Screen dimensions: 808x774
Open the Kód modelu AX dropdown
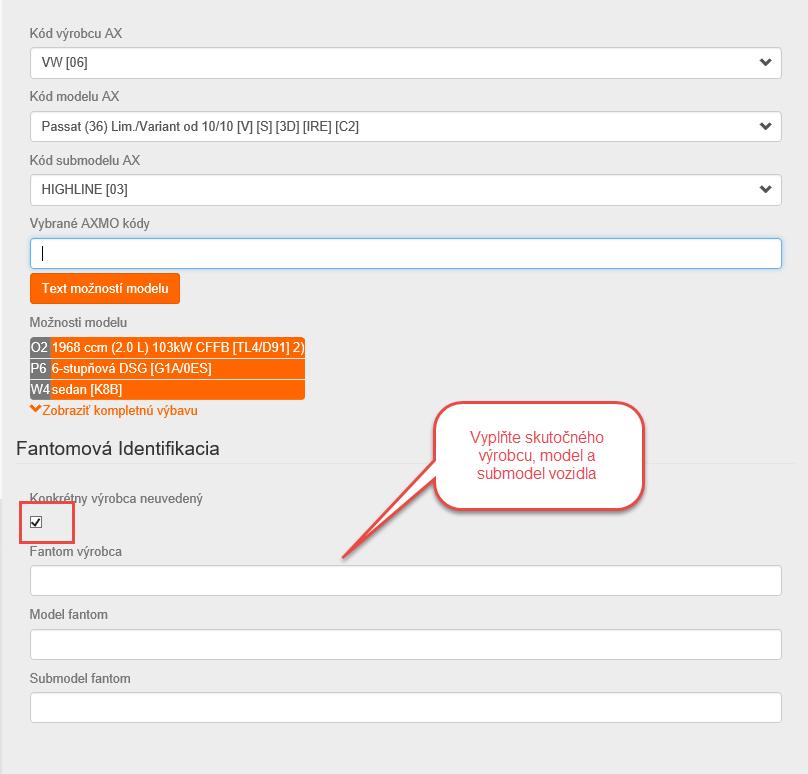tap(406, 126)
